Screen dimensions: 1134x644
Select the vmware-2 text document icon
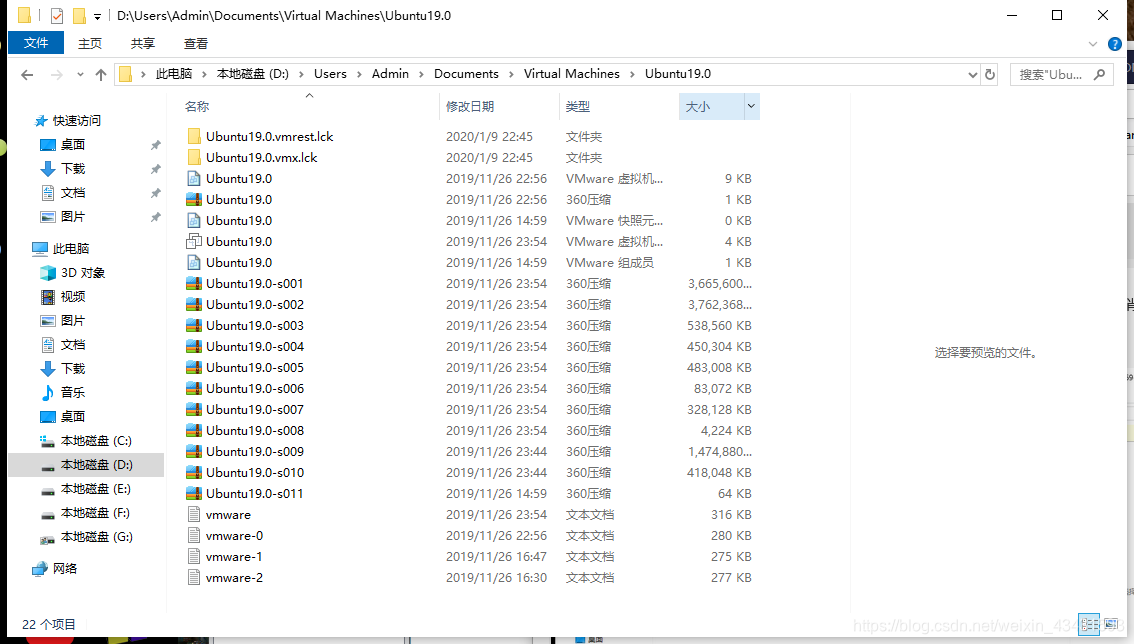point(194,577)
